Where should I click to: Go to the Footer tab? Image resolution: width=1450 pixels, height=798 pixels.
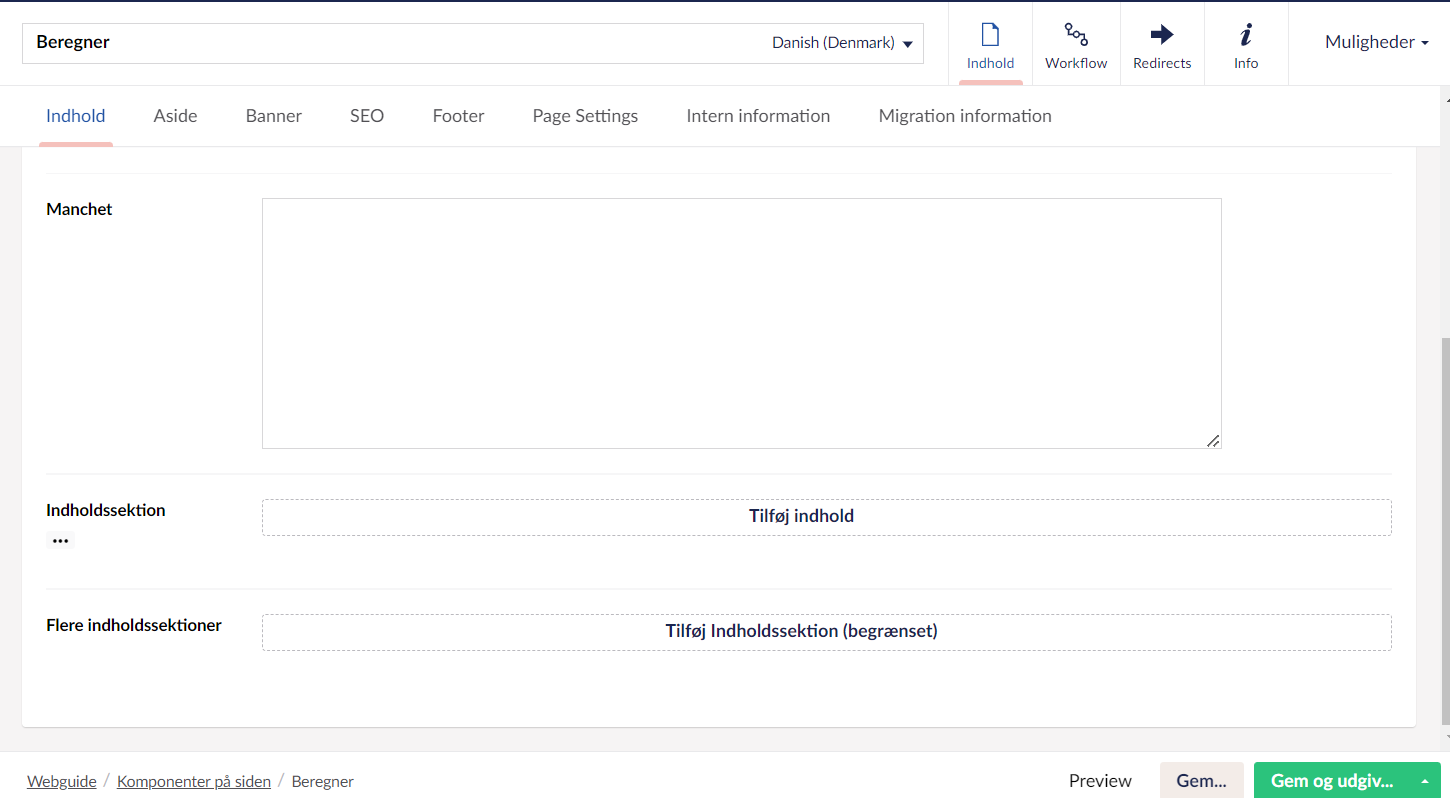click(x=458, y=116)
